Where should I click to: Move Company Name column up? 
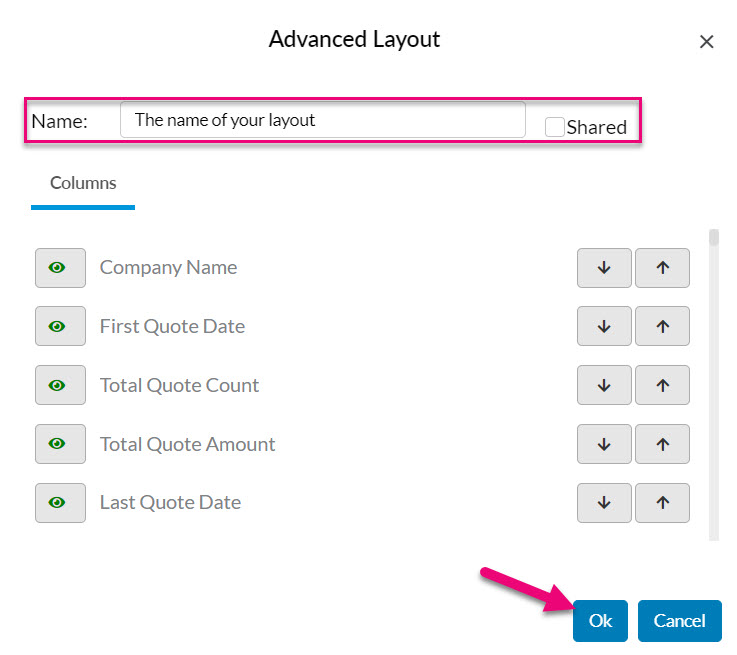pos(662,268)
